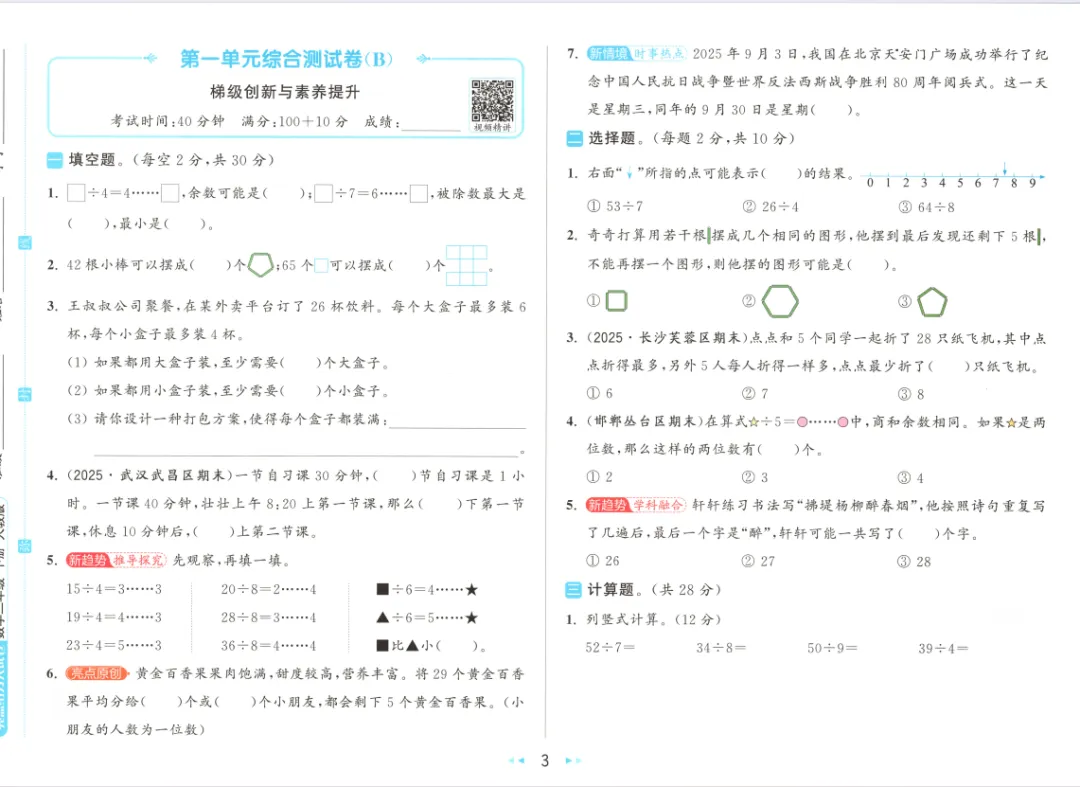The image size is (1080, 787).
Task: Click the small blue square after 65个
Action: (321, 266)
